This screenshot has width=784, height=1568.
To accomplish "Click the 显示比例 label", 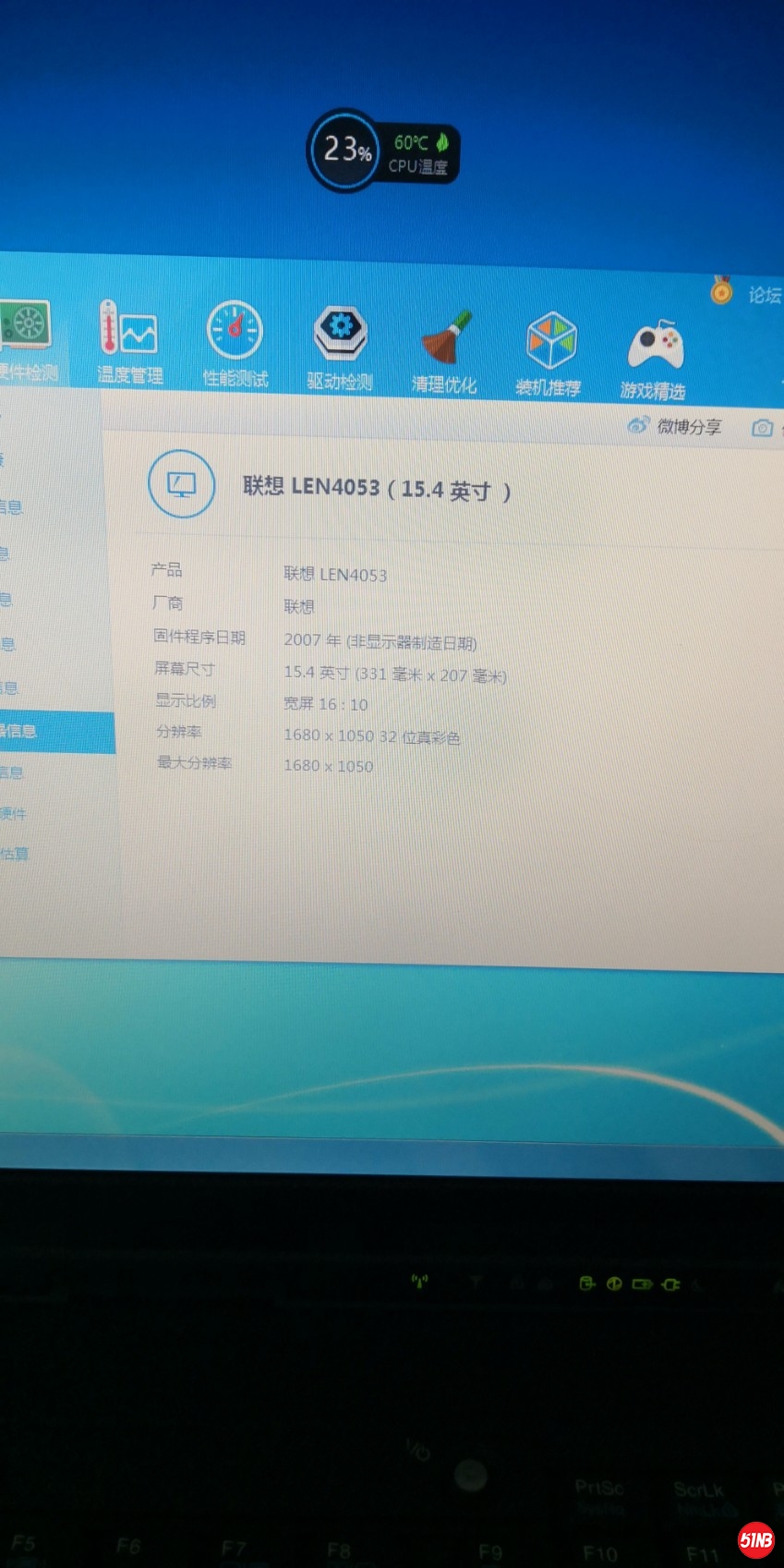I will coord(186,700).
